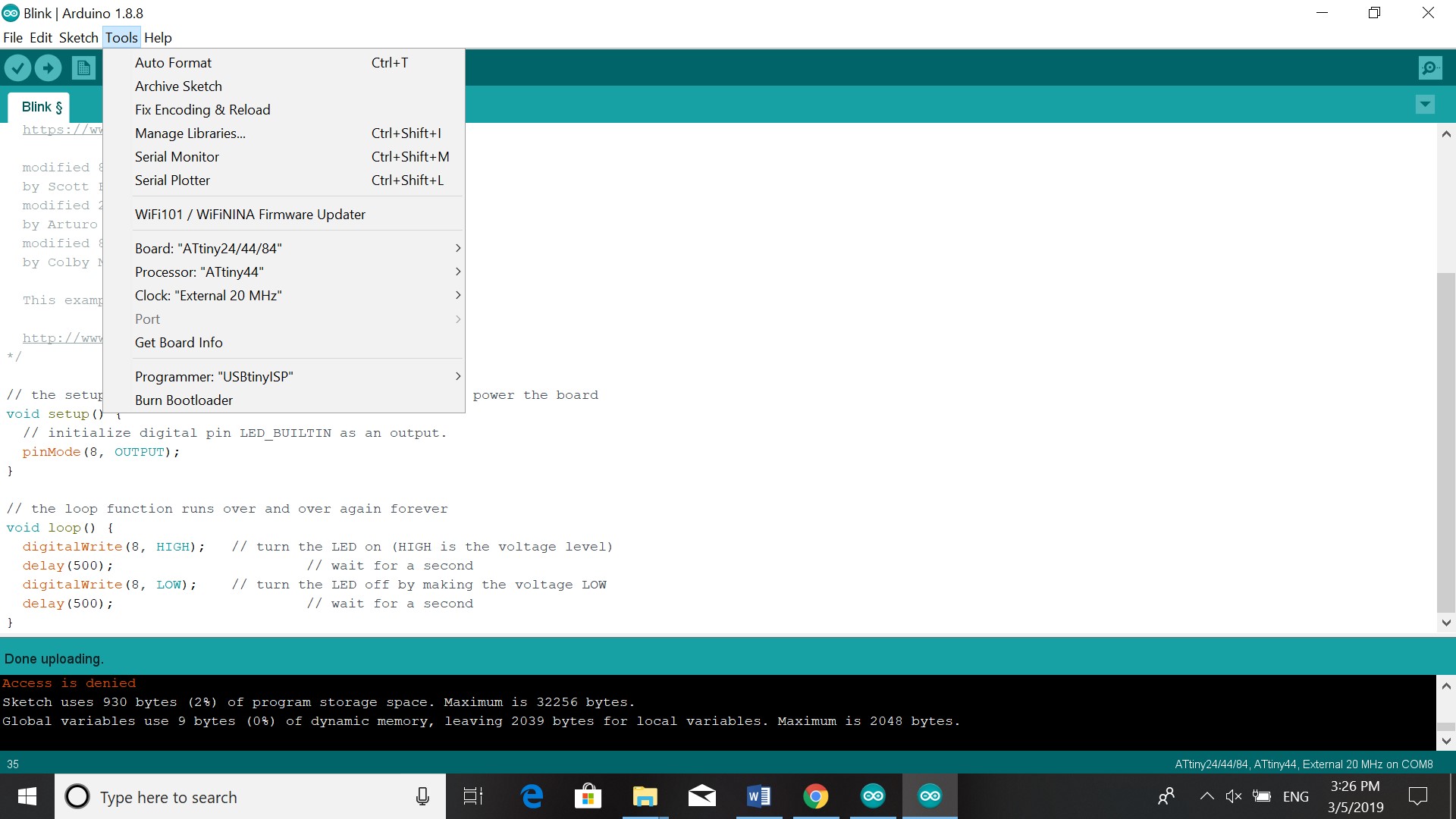Screen dimensions: 1456x819
Task: Click the New sketch icon
Action: click(x=83, y=68)
